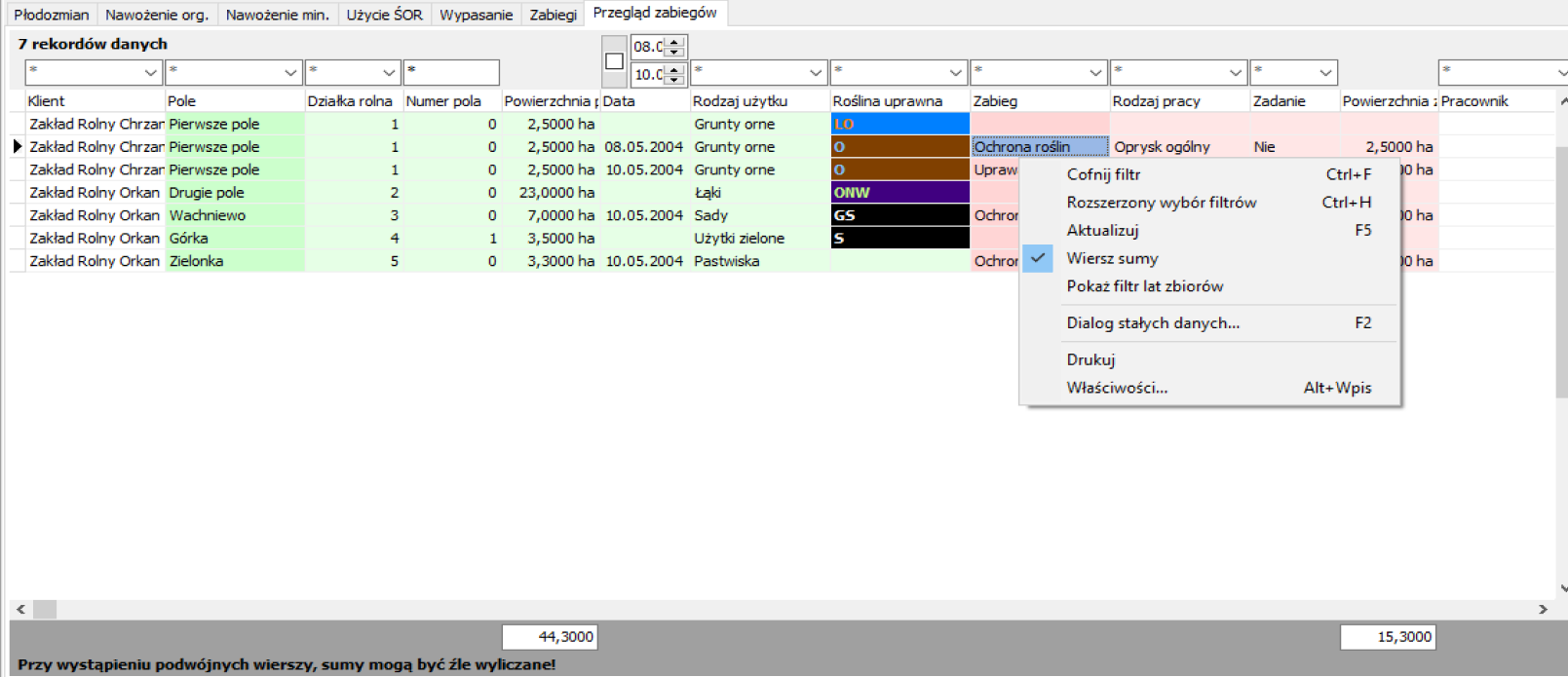Click the Rodzaj użytku column header

tap(759, 101)
